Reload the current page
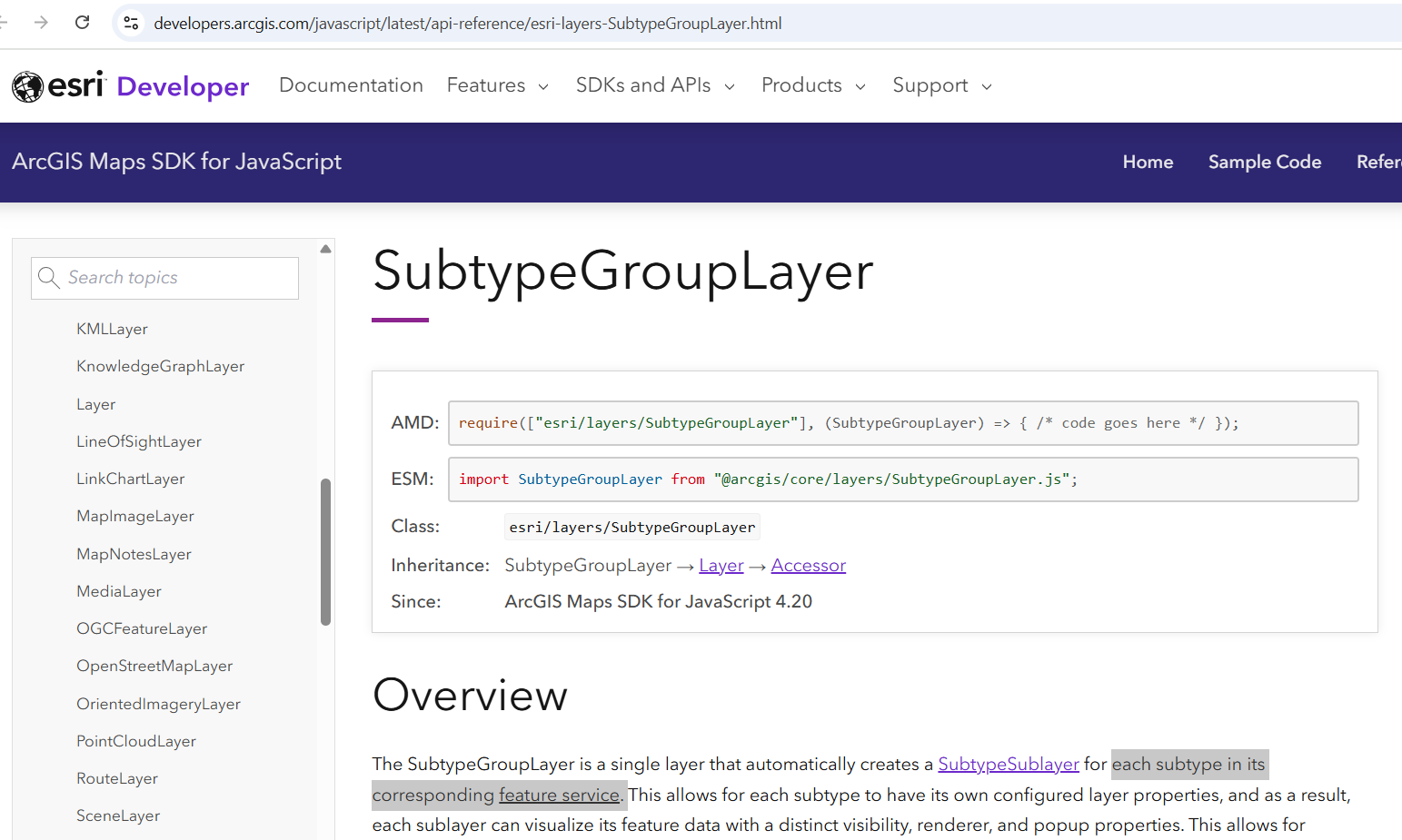Image resolution: width=1402 pixels, height=840 pixels. point(82,23)
